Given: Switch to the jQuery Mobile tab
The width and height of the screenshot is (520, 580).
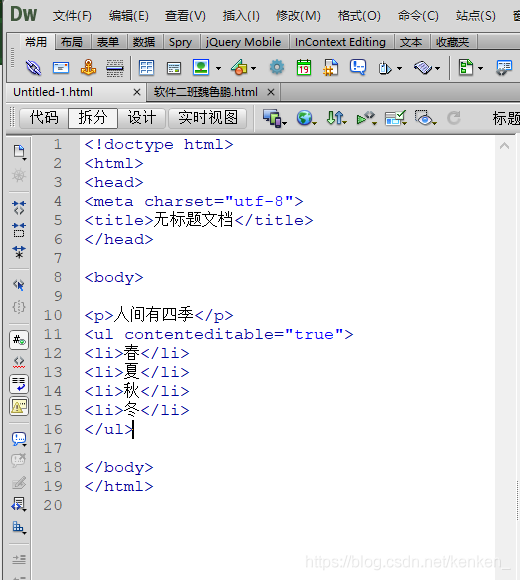Looking at the screenshot, I should point(243,42).
